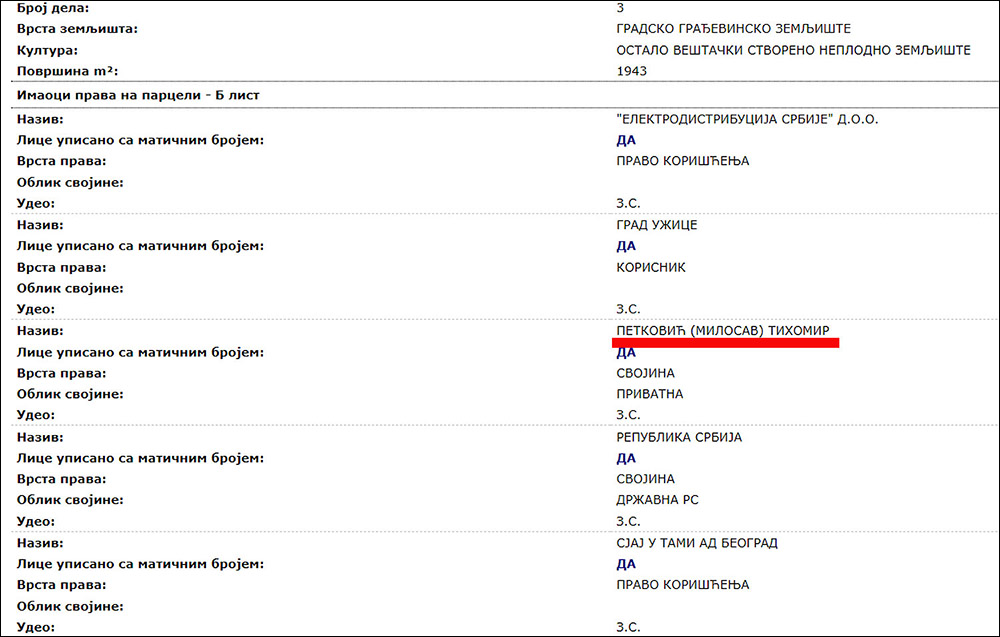Click the ДА link under СЈАЈ У ТАМИ АД БЕОГРАД
1000x637 pixels.
pos(626,564)
